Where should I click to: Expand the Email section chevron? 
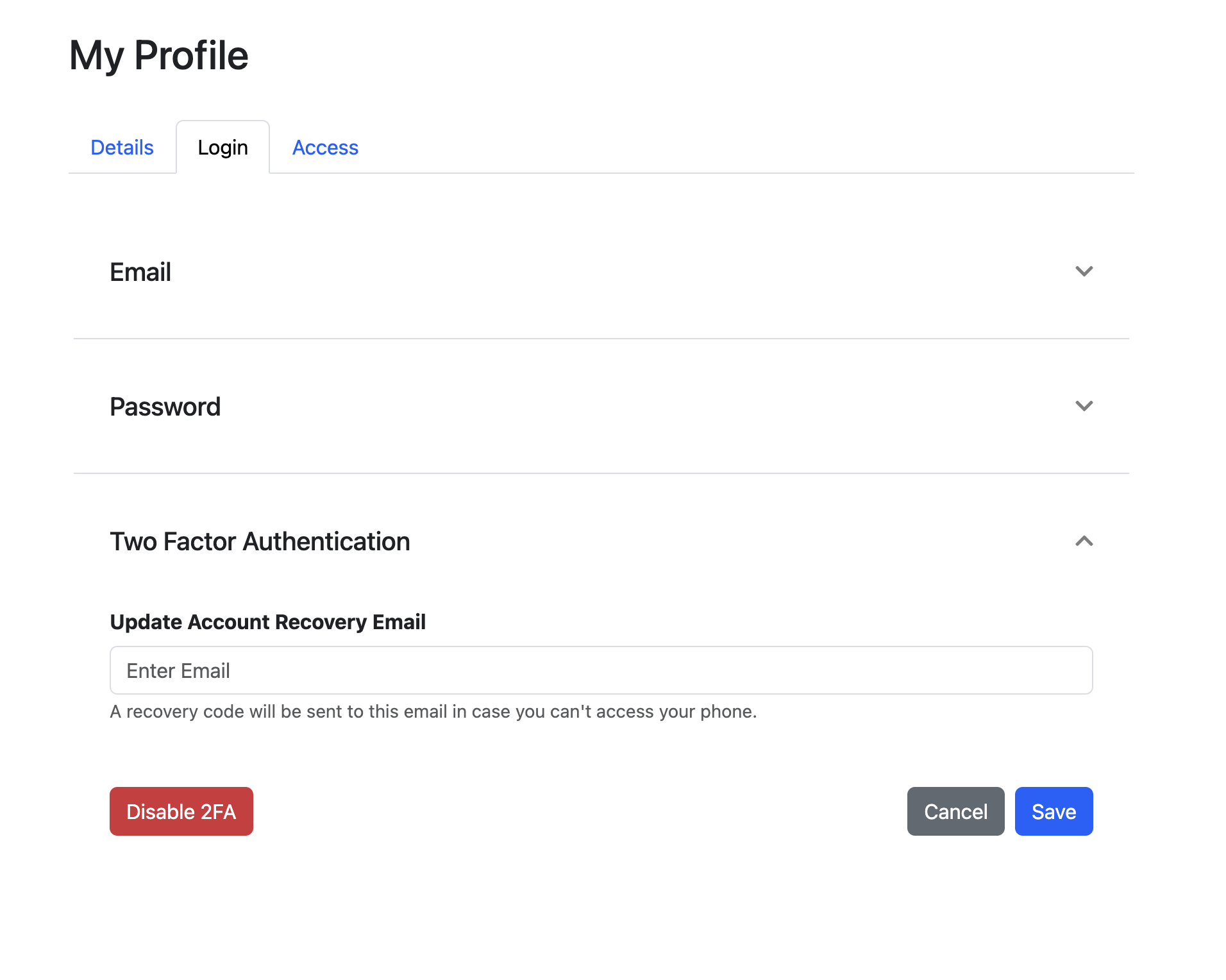pos(1084,271)
